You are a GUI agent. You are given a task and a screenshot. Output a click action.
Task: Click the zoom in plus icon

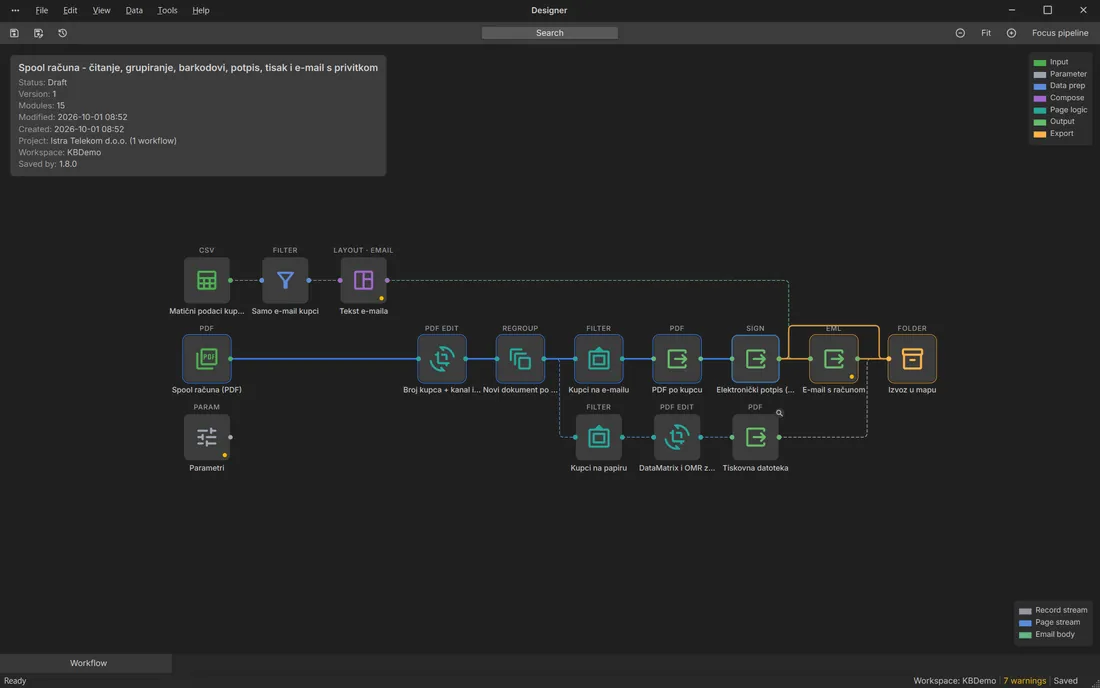pyautogui.click(x=1011, y=33)
